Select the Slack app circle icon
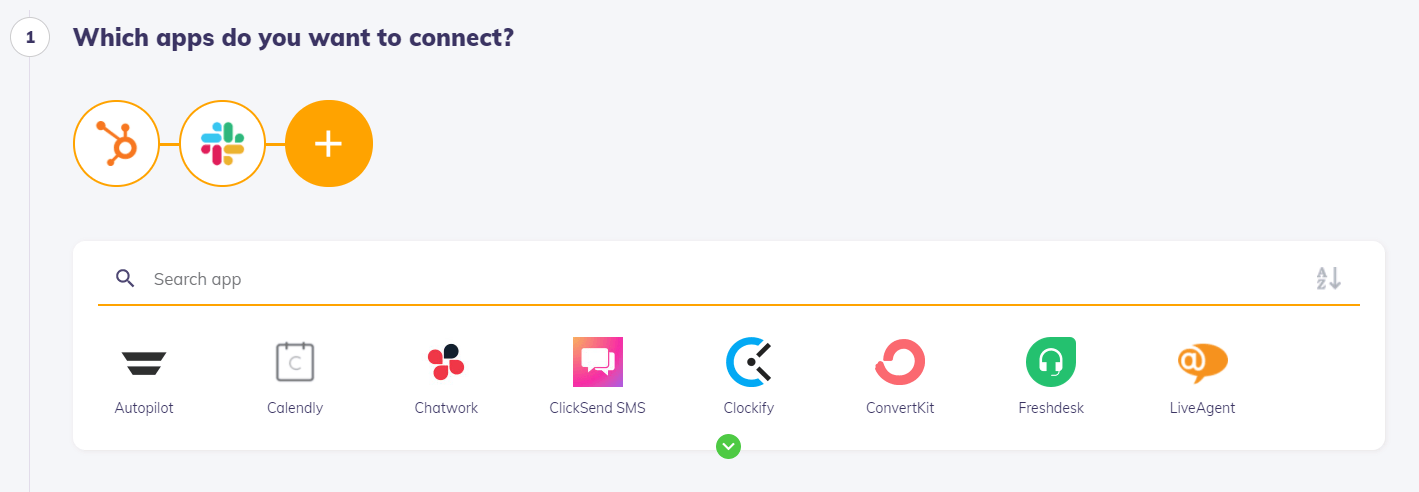The image size is (1419, 492). pos(222,145)
